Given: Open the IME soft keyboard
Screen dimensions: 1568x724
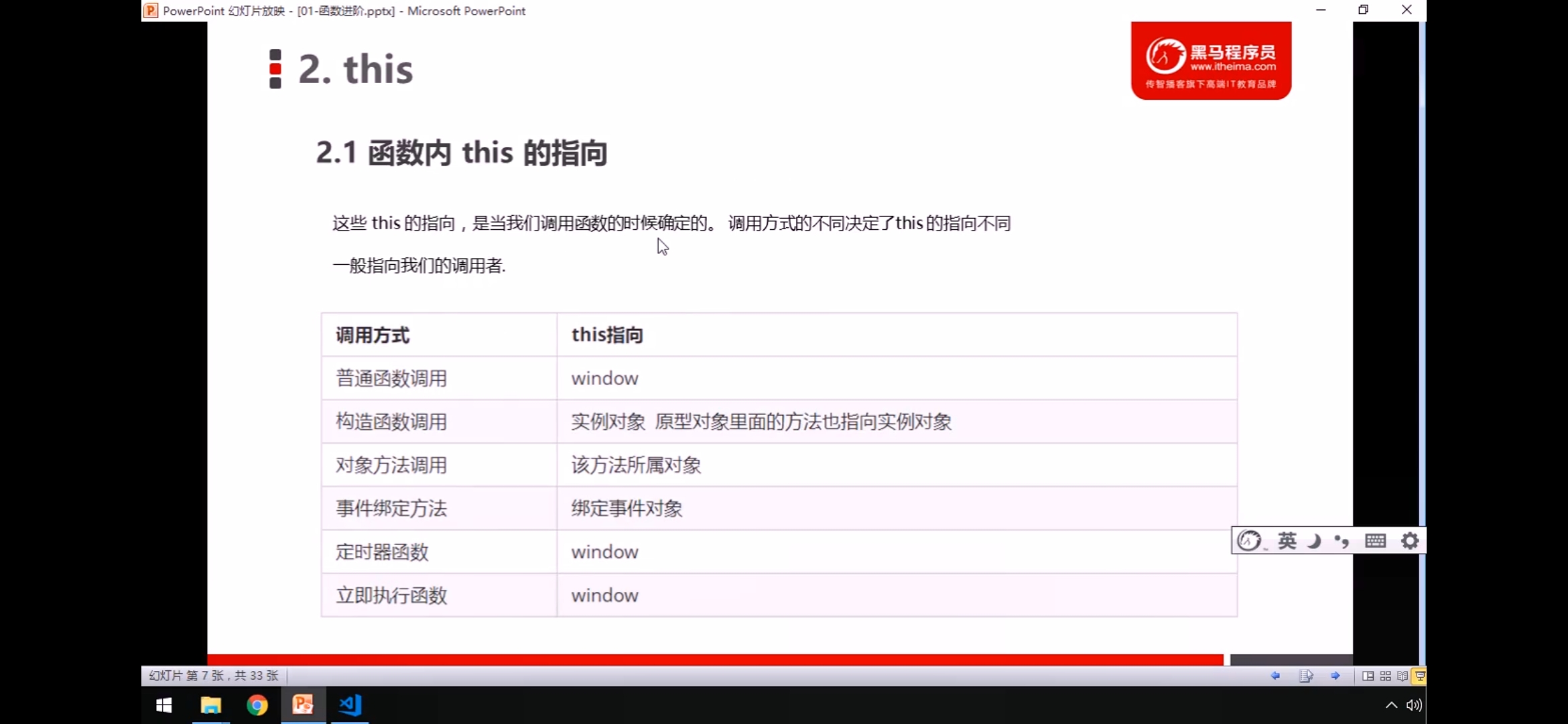Looking at the screenshot, I should pyautogui.click(x=1375, y=540).
